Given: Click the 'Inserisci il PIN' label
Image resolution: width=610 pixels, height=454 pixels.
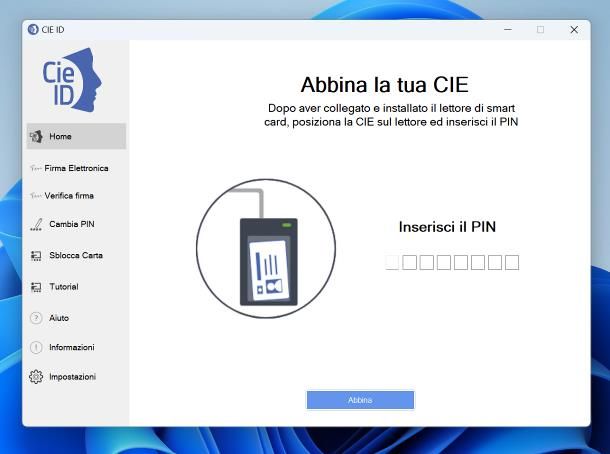Looking at the screenshot, I should [447, 227].
